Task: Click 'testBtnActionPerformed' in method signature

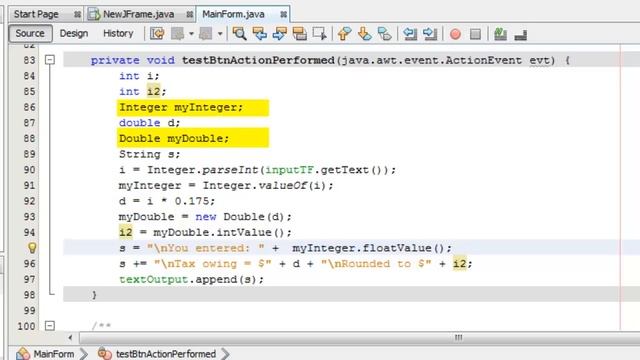Action: coord(258,60)
